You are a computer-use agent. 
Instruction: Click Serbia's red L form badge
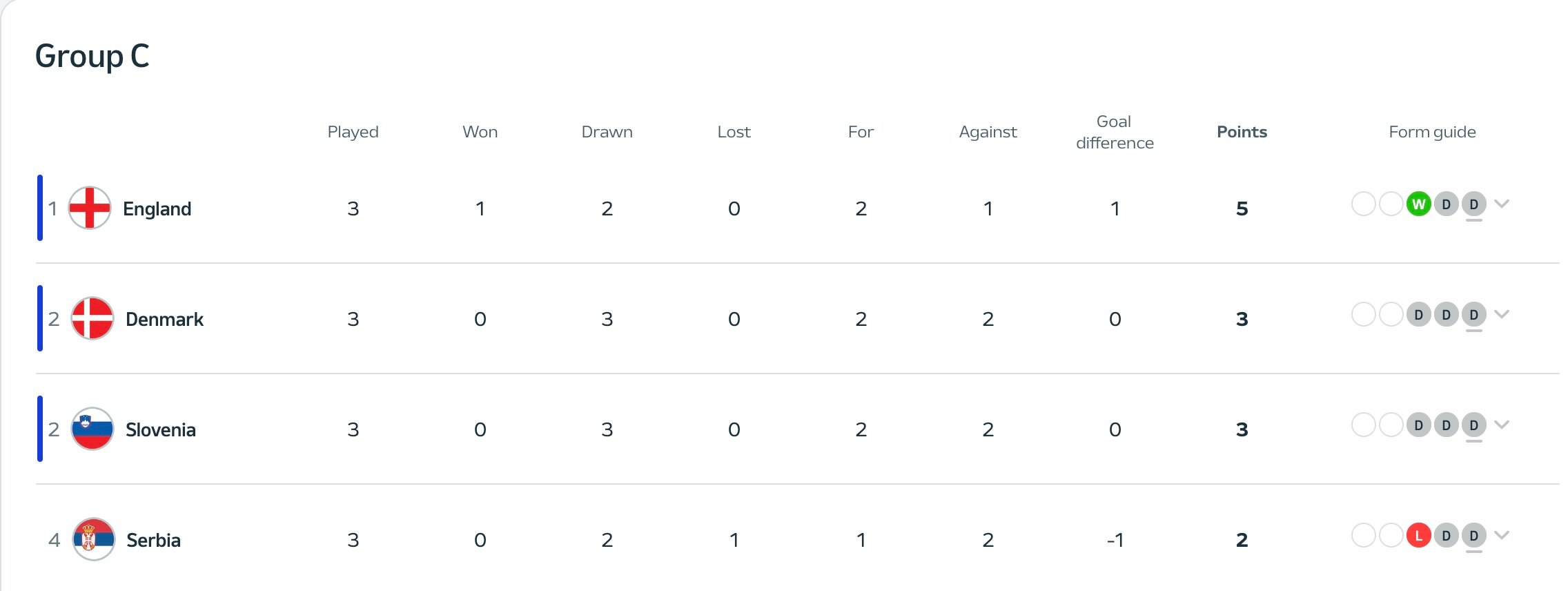(x=1418, y=535)
